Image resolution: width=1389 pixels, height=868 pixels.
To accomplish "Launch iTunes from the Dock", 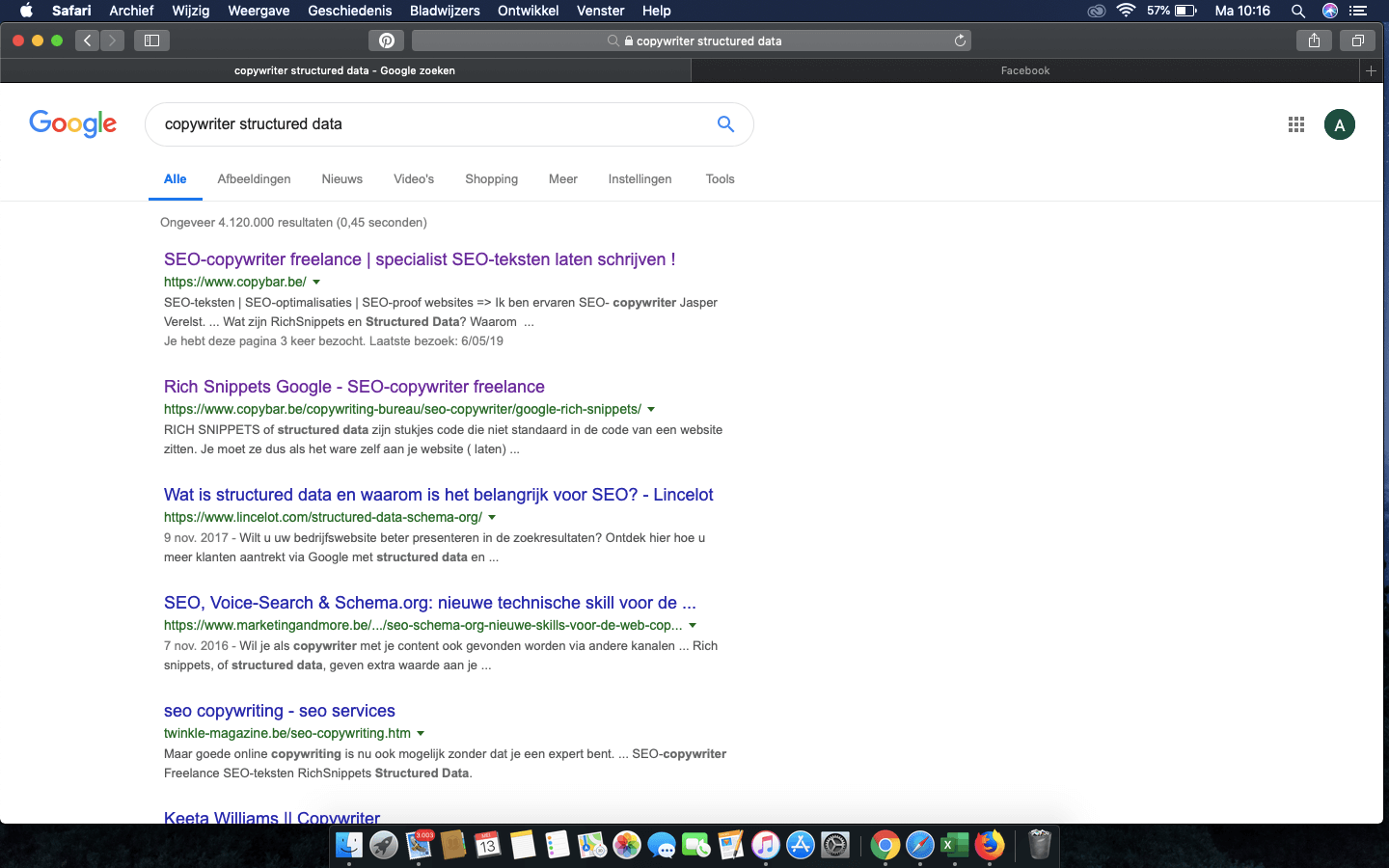I will tap(766, 846).
